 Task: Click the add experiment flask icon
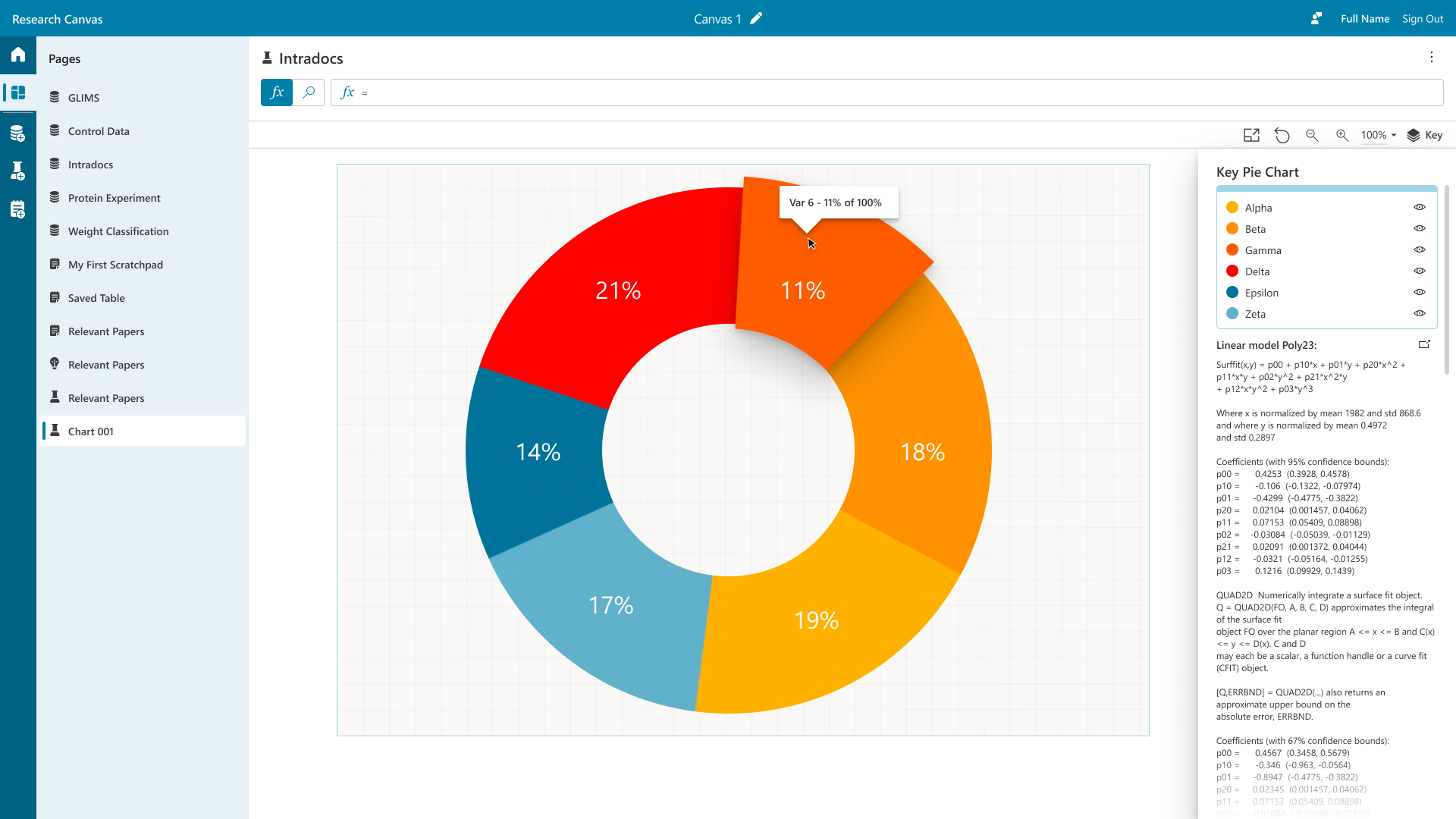click(x=18, y=171)
